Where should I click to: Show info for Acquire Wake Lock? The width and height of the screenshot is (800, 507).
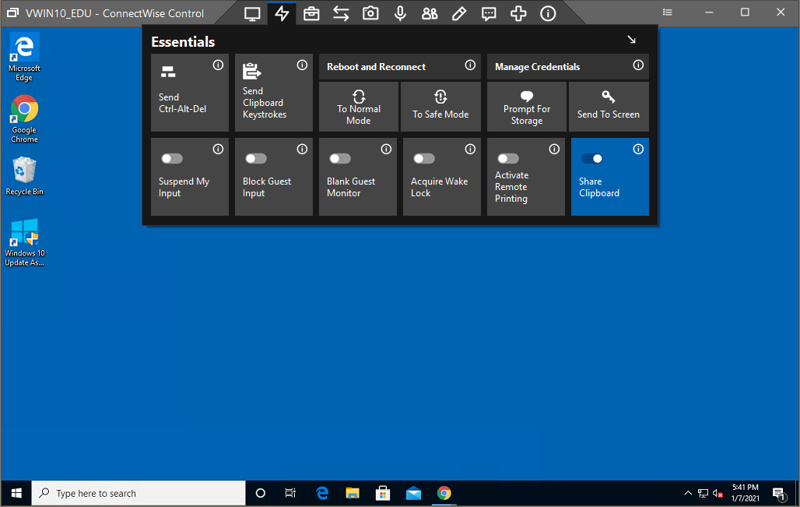click(x=470, y=149)
